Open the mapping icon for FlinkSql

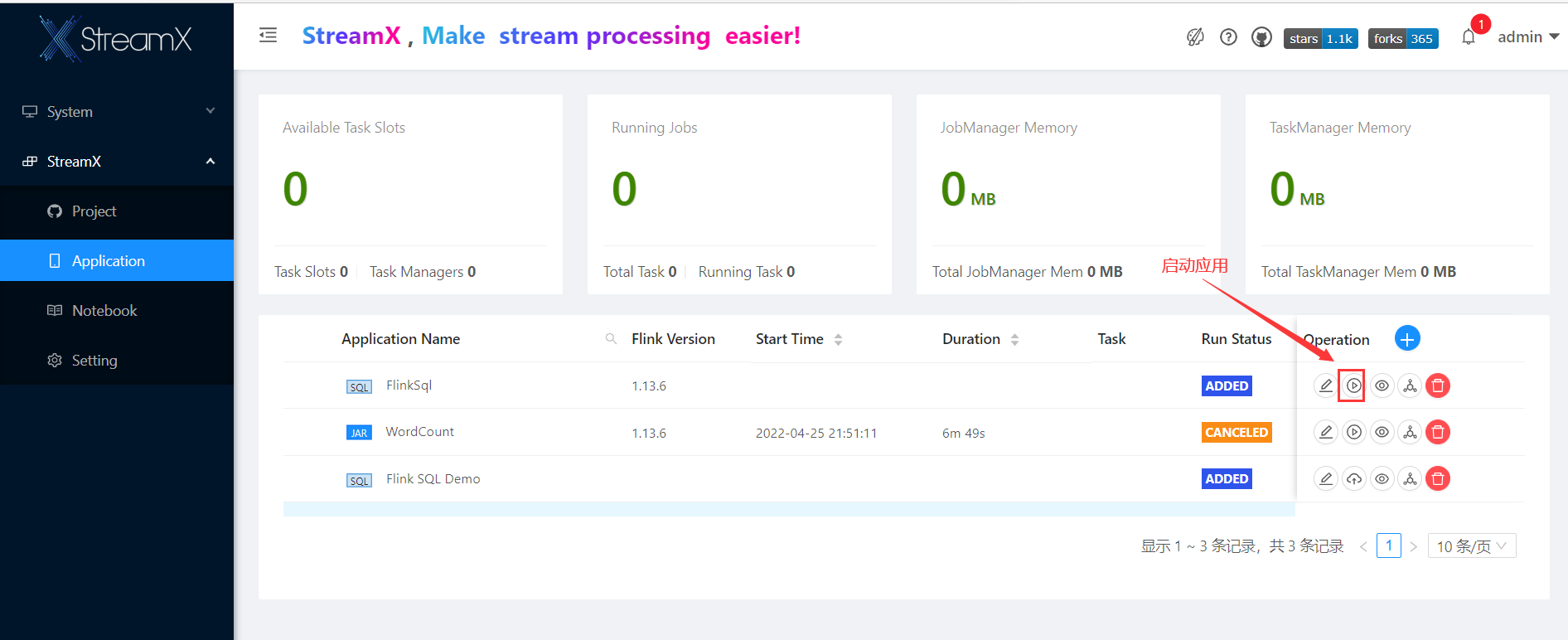tap(1410, 385)
